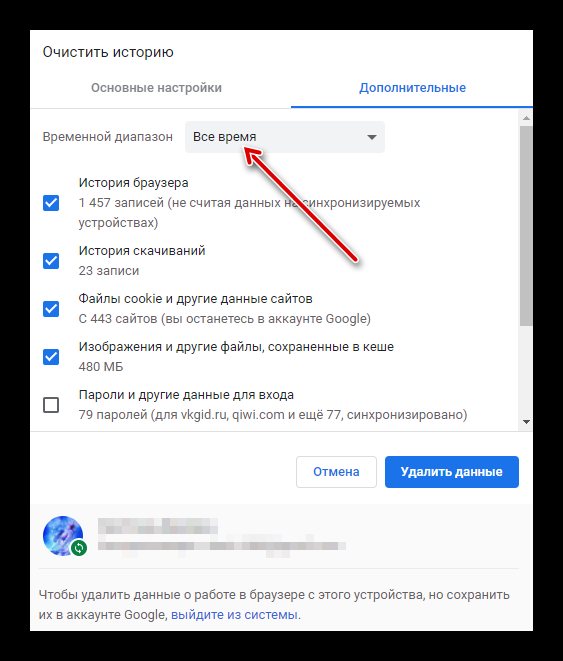Screen dimensions: 563x661
Task: Click the green sync badge icon
Action: (79, 548)
